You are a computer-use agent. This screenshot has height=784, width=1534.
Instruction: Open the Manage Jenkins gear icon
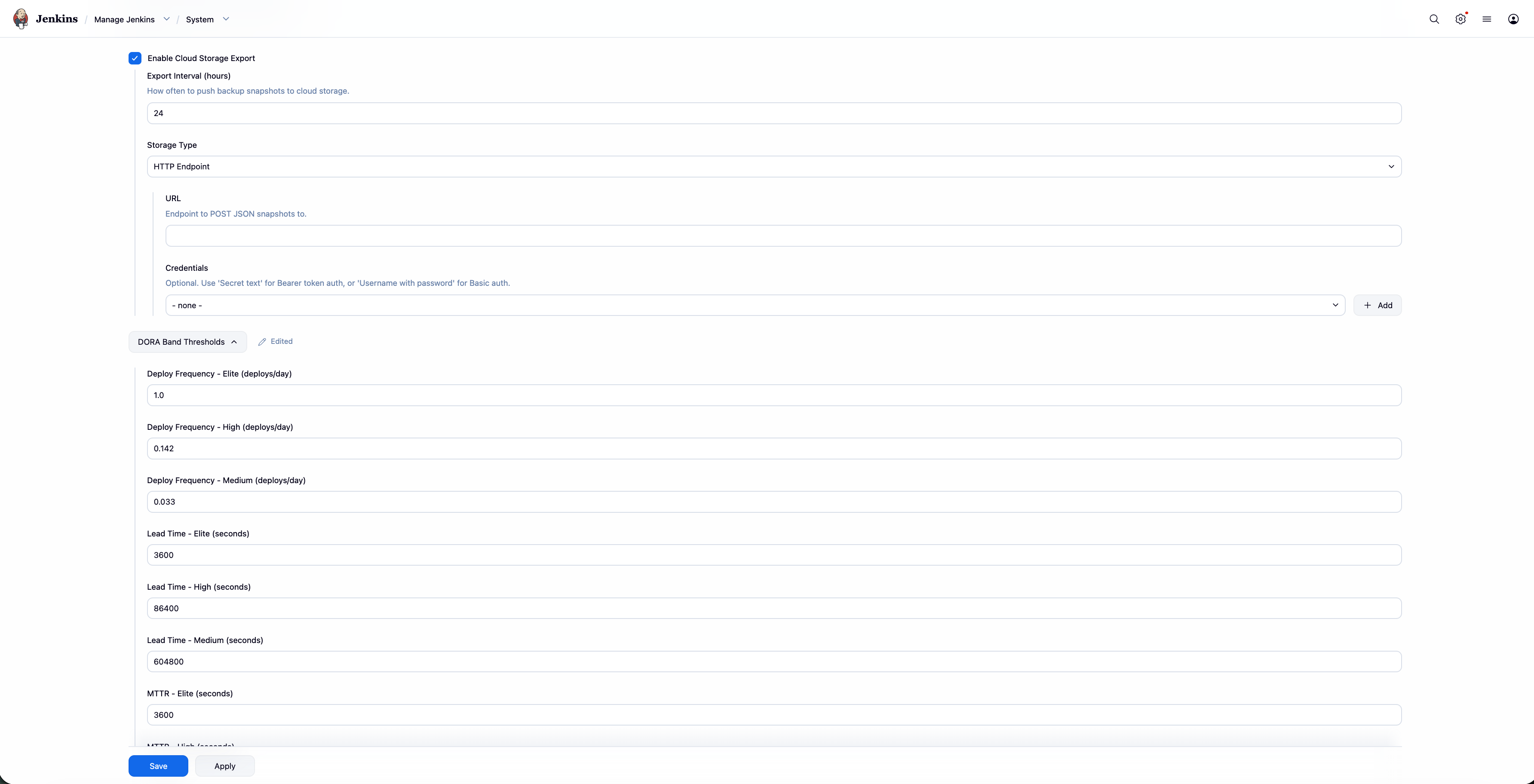(x=1460, y=19)
